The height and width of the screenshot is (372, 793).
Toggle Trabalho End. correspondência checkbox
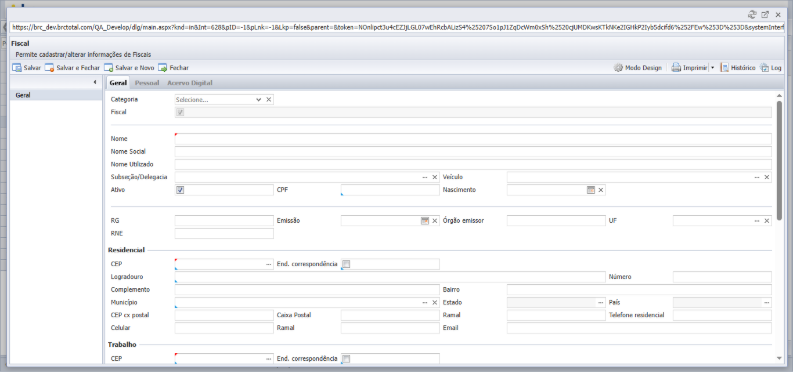[346, 359]
